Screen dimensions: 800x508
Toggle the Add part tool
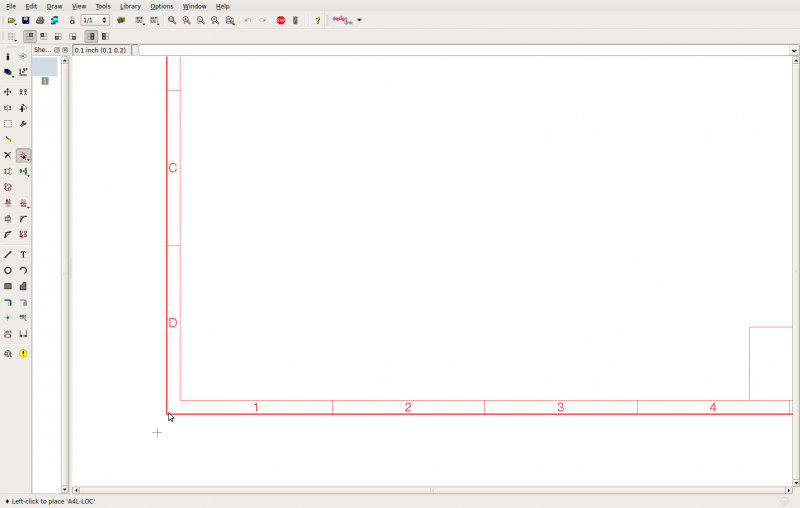click(x=23, y=156)
